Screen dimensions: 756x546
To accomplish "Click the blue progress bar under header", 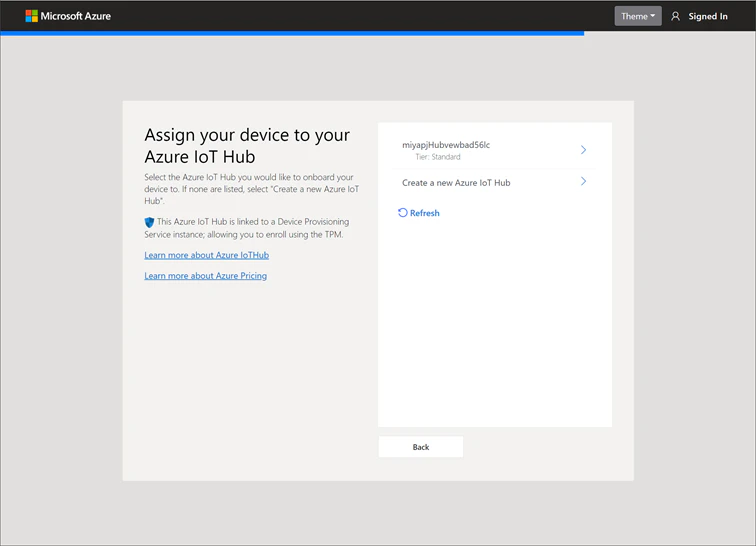I will click(292, 33).
